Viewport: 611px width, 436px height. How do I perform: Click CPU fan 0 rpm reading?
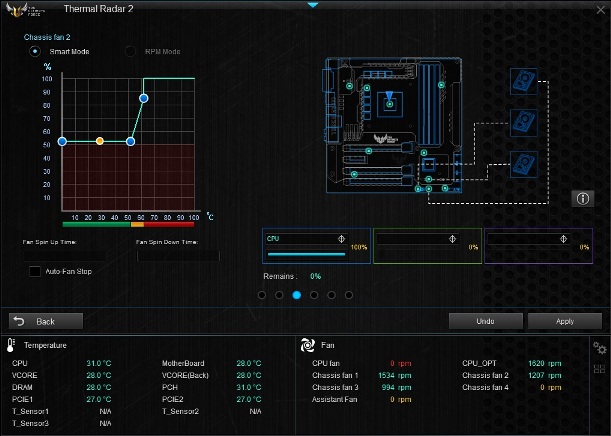[x=401, y=363]
